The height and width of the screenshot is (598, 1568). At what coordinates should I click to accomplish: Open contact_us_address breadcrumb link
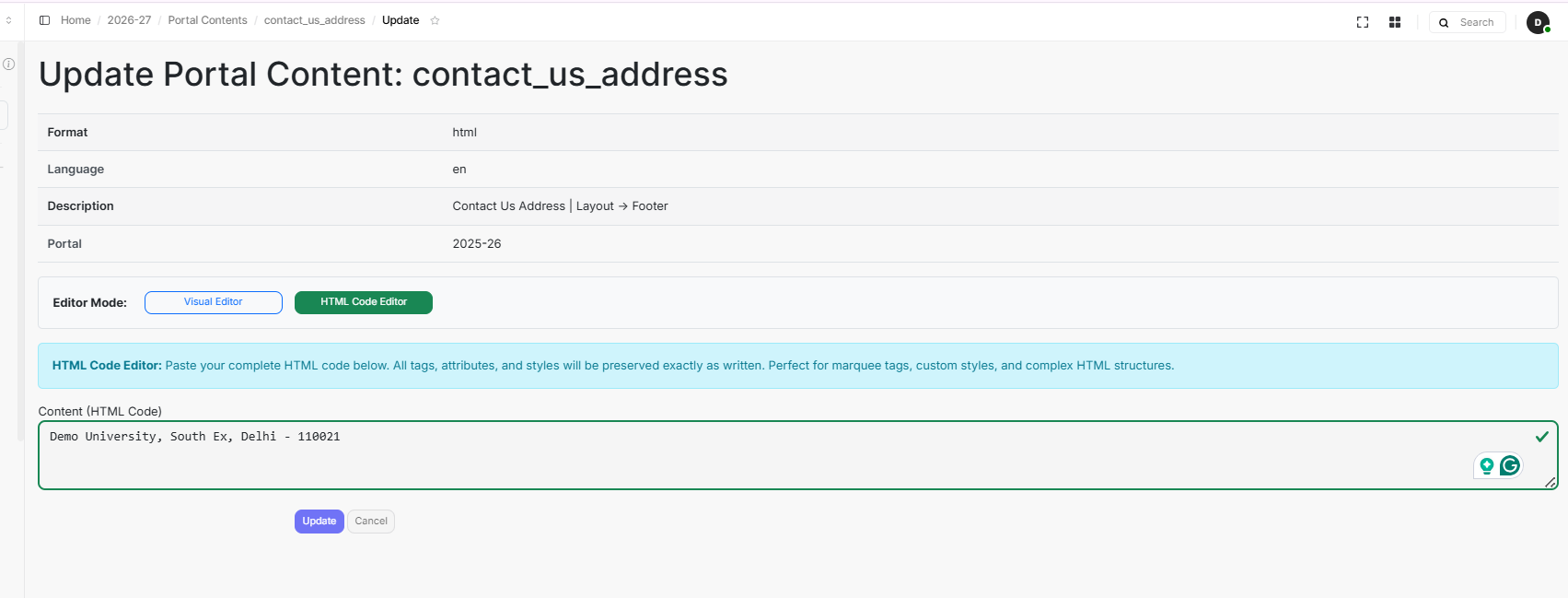tap(314, 20)
